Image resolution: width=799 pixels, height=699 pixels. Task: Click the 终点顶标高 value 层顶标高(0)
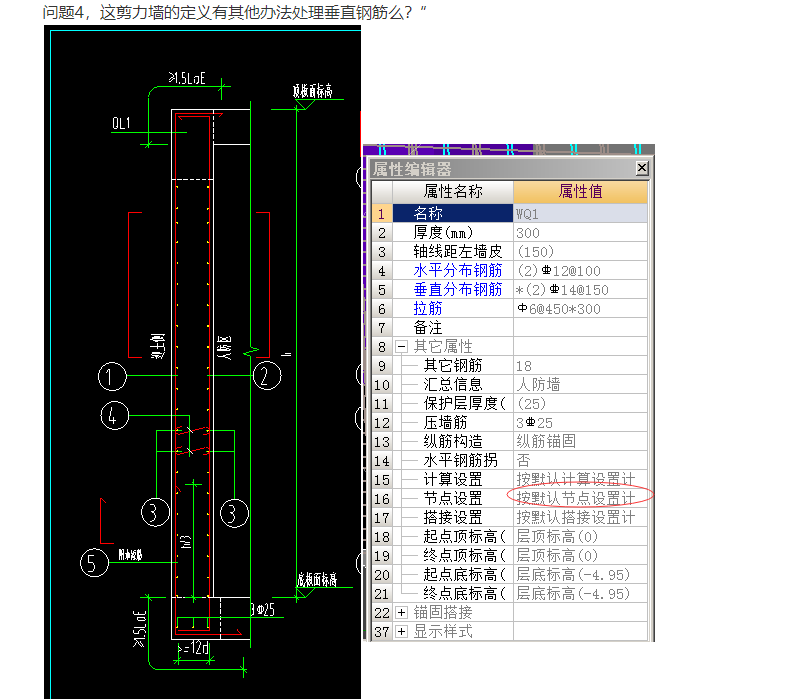[580, 555]
